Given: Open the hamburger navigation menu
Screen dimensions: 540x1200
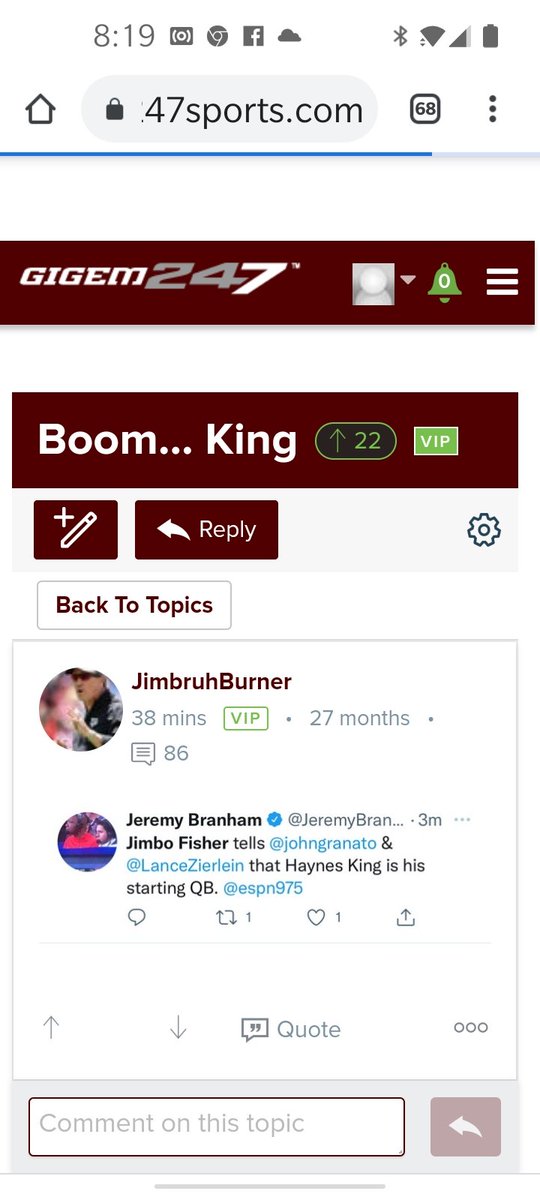Looking at the screenshot, I should point(502,283).
